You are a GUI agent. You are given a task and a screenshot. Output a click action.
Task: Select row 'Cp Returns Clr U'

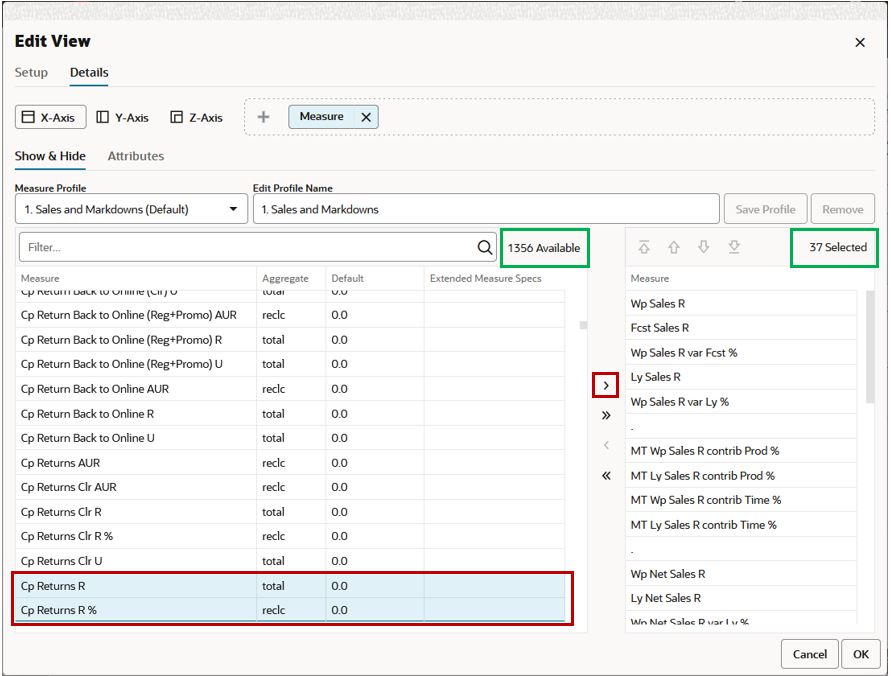[x=290, y=561]
